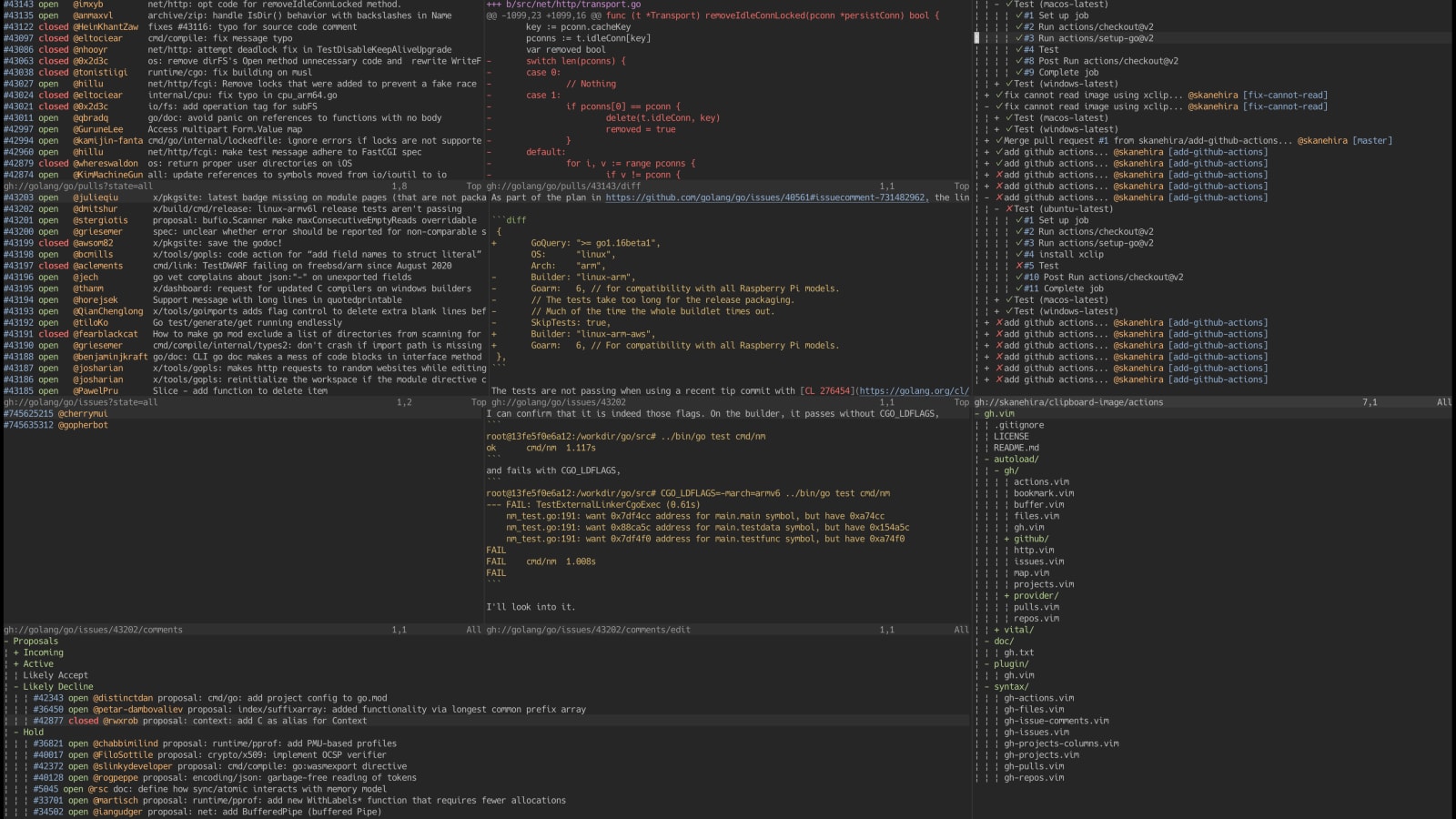Focus the gh://golang/go/issues?state=all status line
1456x819 pixels.
click(242, 402)
